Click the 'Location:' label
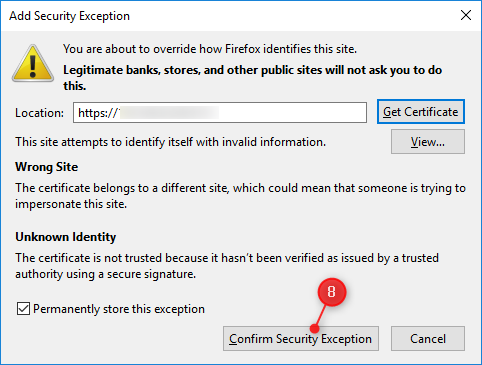482x365 pixels. pos(39,113)
